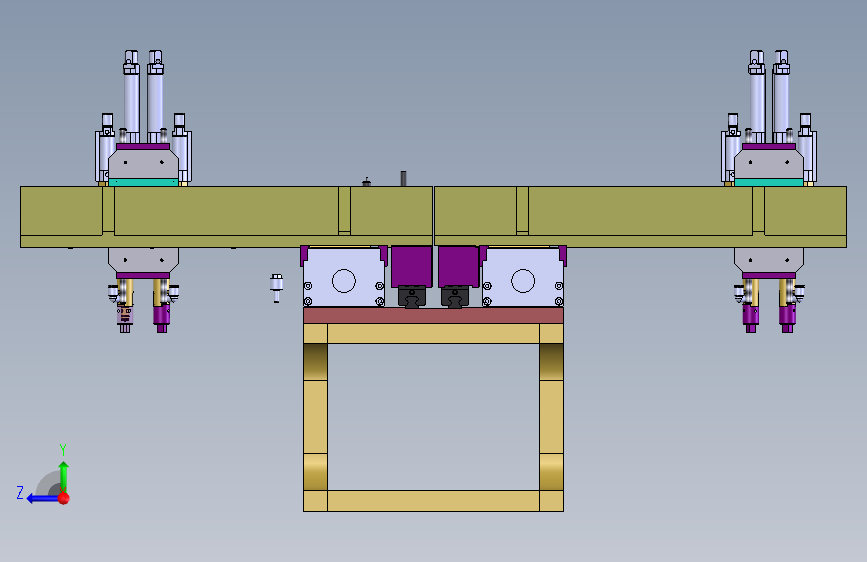Select the left black linear guide carriage

[x=412, y=297]
